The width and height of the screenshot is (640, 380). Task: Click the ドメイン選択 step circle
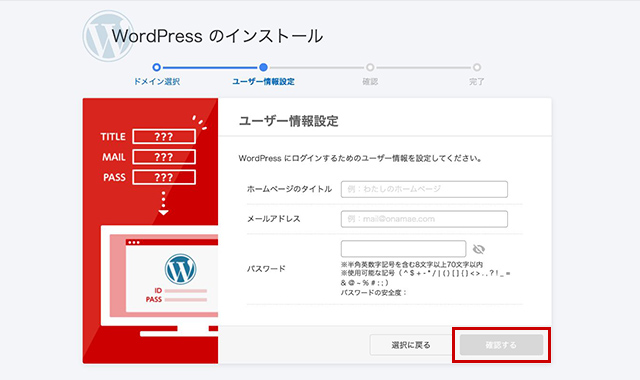pyautogui.click(x=156, y=67)
